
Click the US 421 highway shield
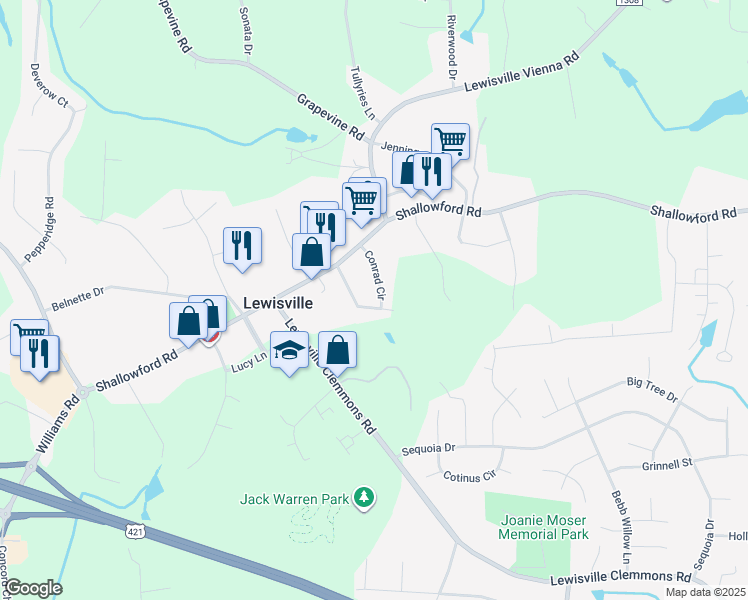coord(135,531)
